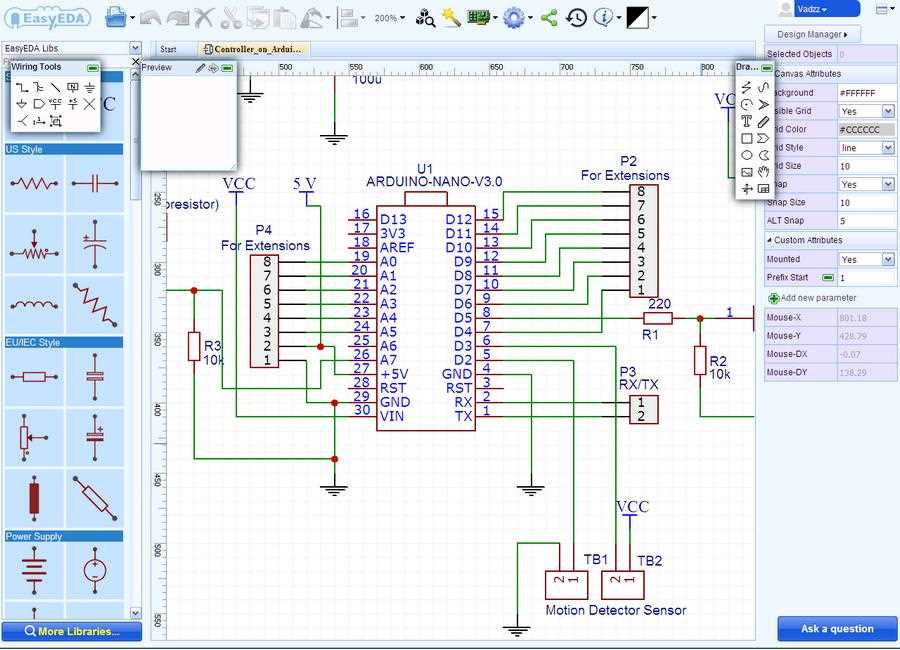Select the No Connect X flag in Wiring Tools
900x650 pixels.
(x=90, y=104)
